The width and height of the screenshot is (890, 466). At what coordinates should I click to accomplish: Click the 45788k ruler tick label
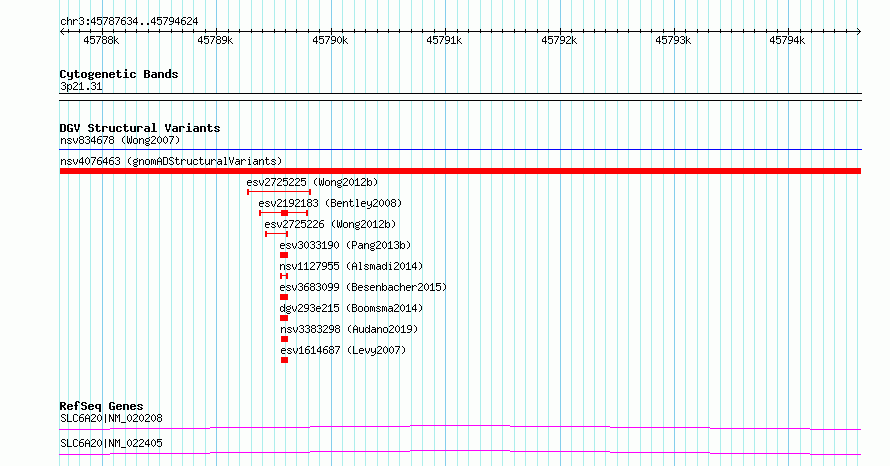pos(101,40)
